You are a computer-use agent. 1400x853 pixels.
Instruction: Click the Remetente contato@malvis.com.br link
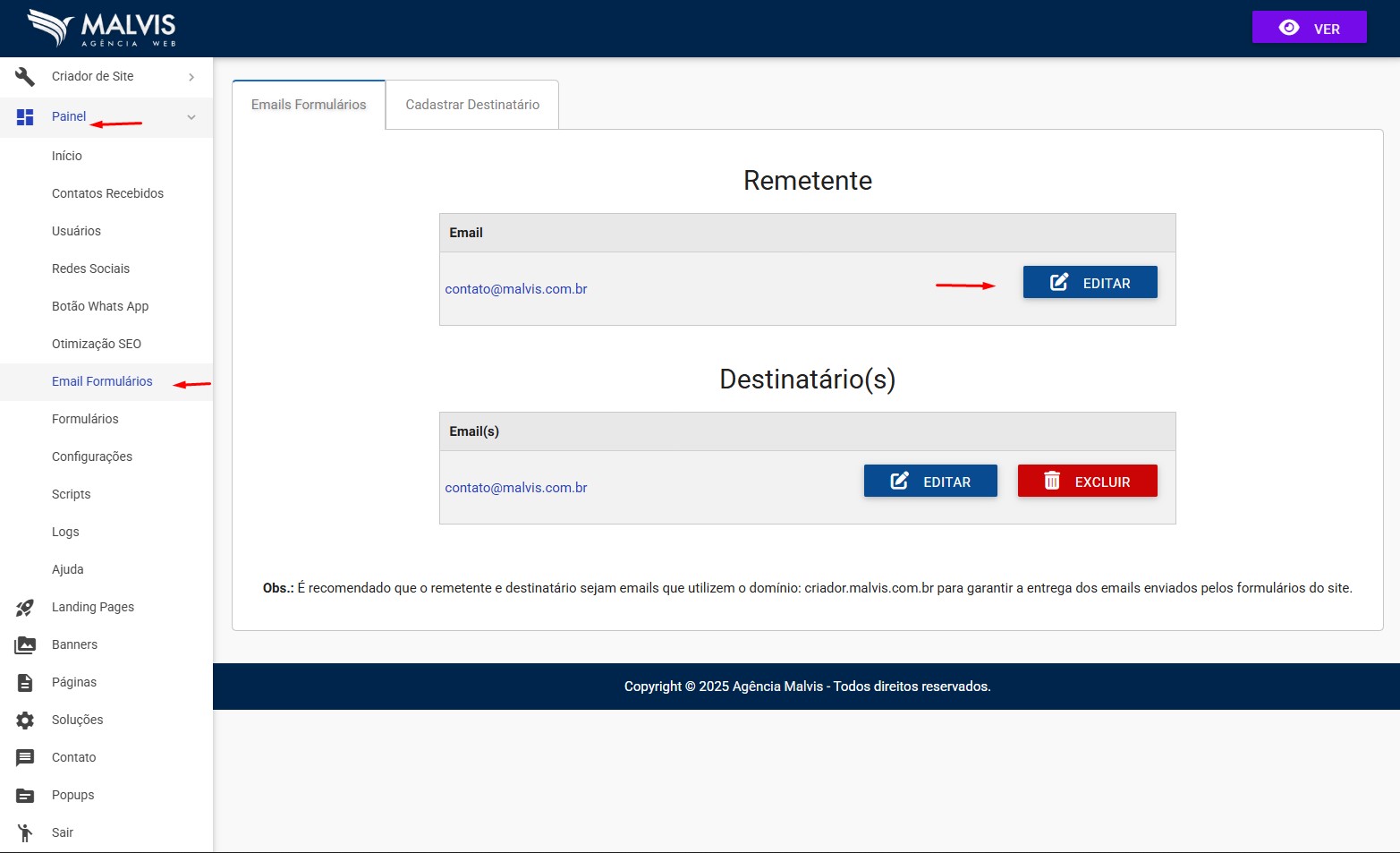point(516,289)
